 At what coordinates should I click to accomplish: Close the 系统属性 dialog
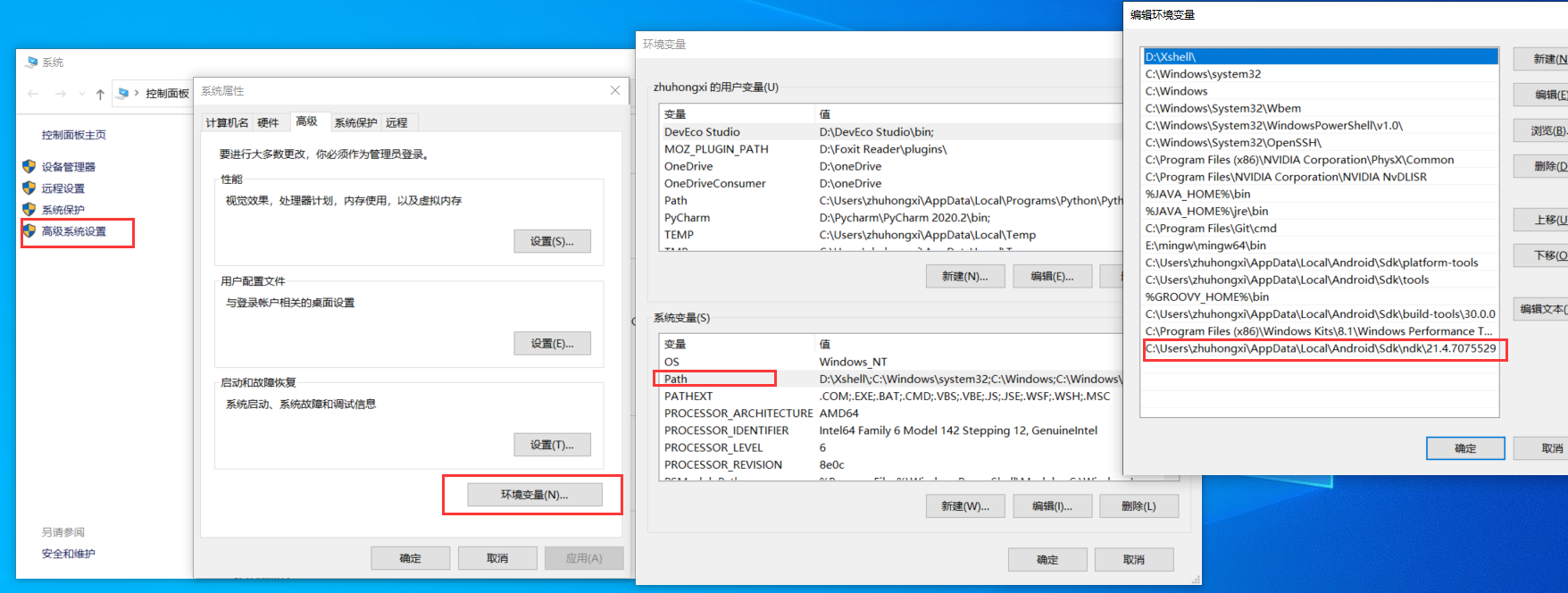[x=615, y=90]
